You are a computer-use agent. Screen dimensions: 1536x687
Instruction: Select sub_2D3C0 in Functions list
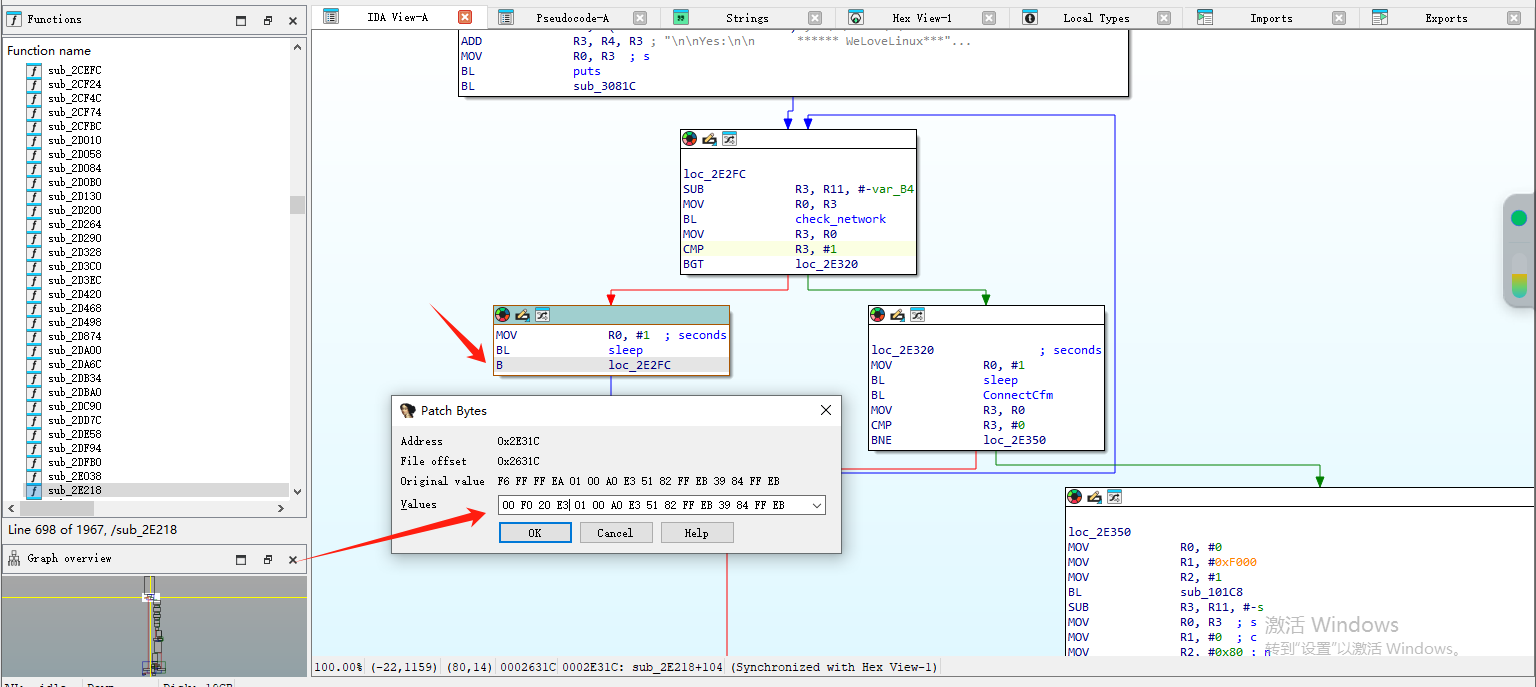tap(74, 266)
